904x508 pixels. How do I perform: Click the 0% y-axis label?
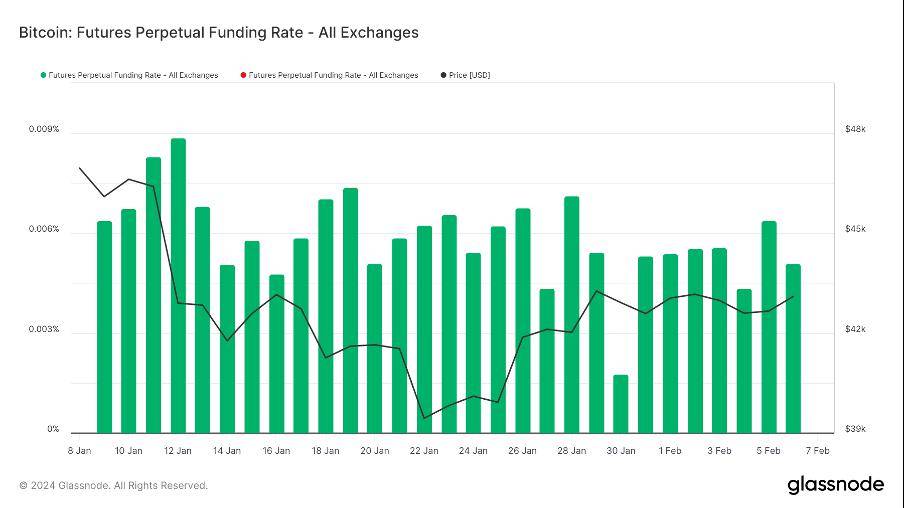coord(53,429)
